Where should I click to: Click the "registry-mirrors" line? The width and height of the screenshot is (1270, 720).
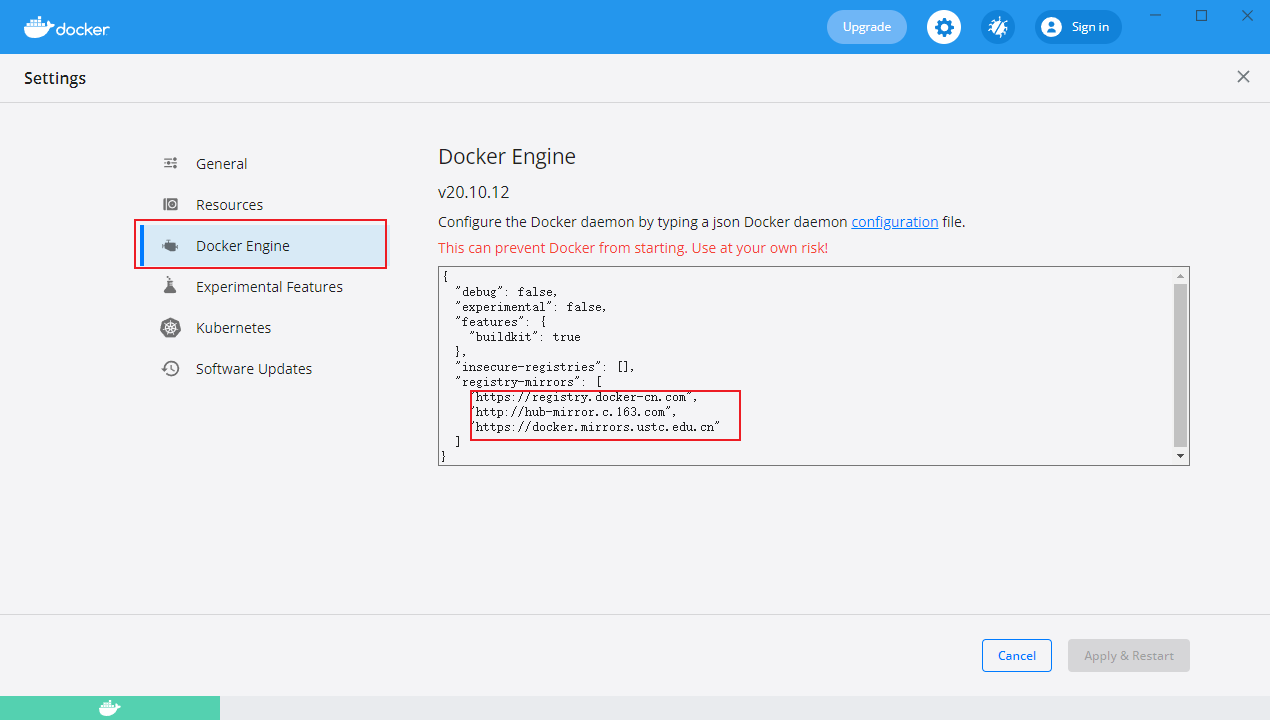[528, 382]
